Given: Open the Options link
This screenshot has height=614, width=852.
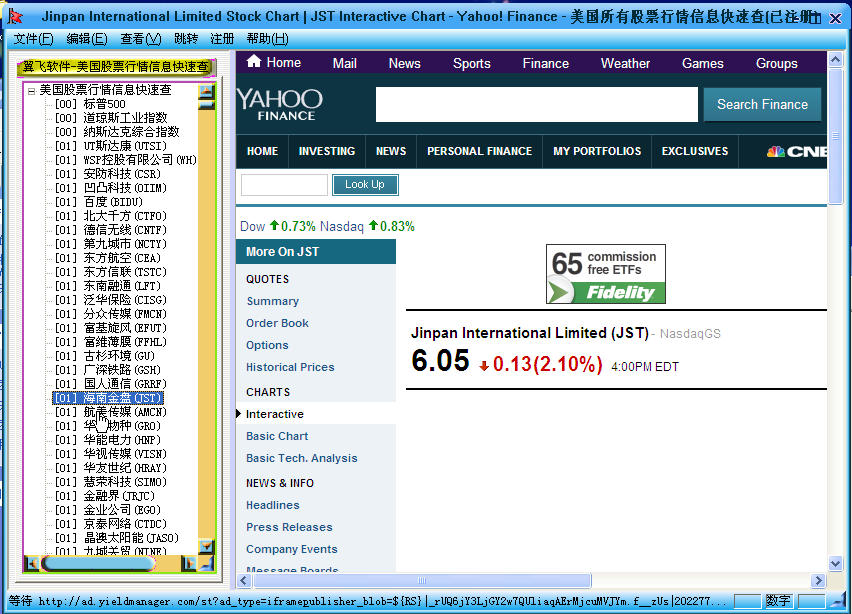Looking at the screenshot, I should click(267, 345).
